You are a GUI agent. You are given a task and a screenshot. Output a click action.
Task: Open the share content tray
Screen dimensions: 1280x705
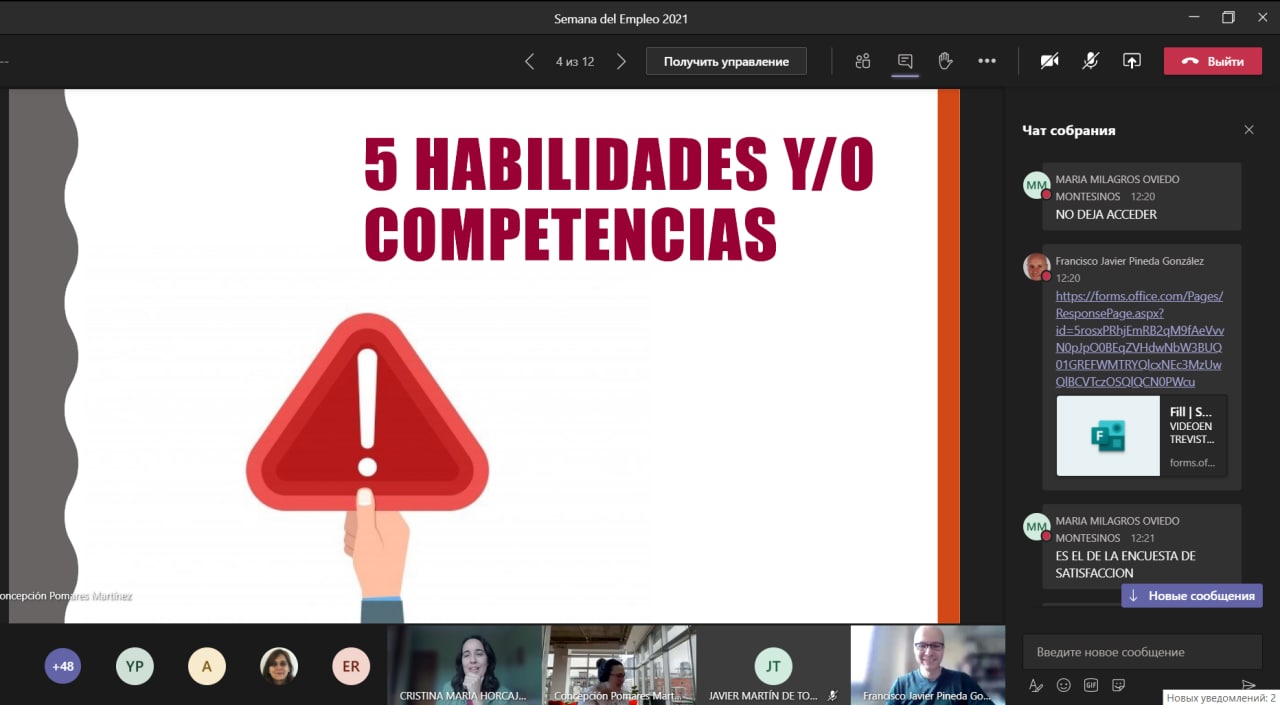(x=1132, y=61)
